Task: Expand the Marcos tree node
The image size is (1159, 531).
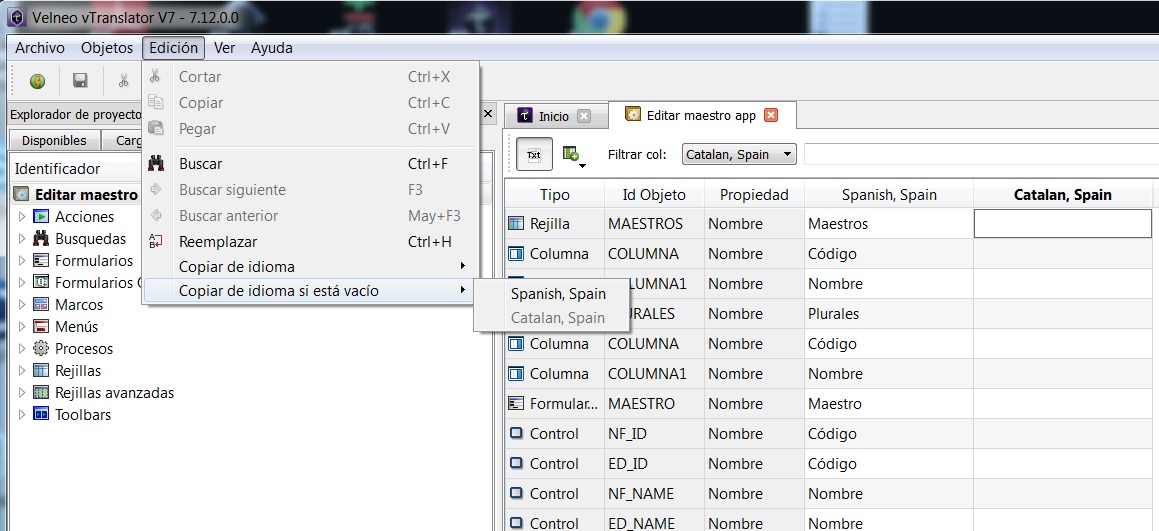Action: 21,305
